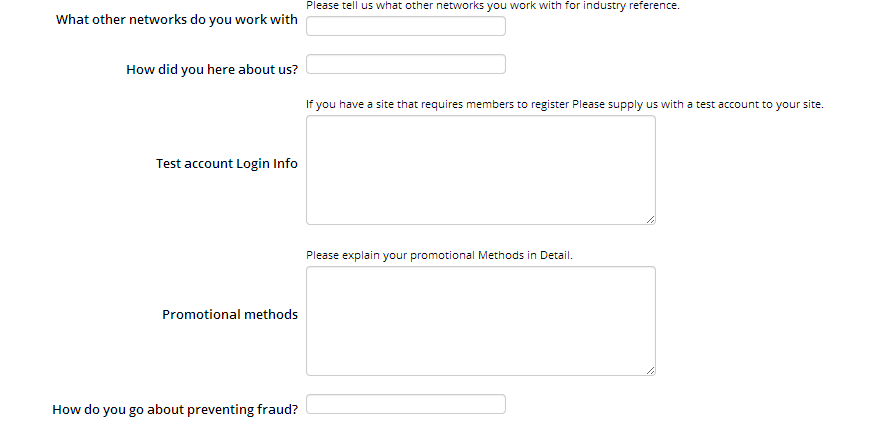This screenshot has width=891, height=431.
Task: Click the industry reference hint text
Action: (x=492, y=6)
